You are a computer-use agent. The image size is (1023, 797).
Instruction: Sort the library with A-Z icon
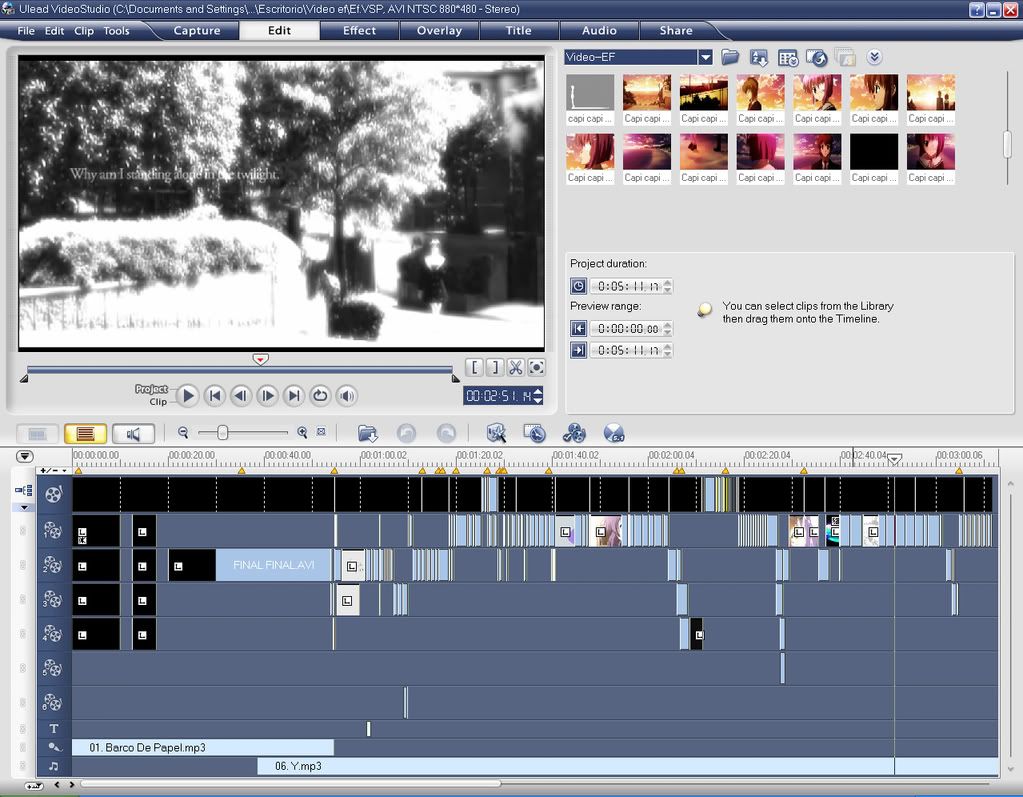[x=759, y=58]
